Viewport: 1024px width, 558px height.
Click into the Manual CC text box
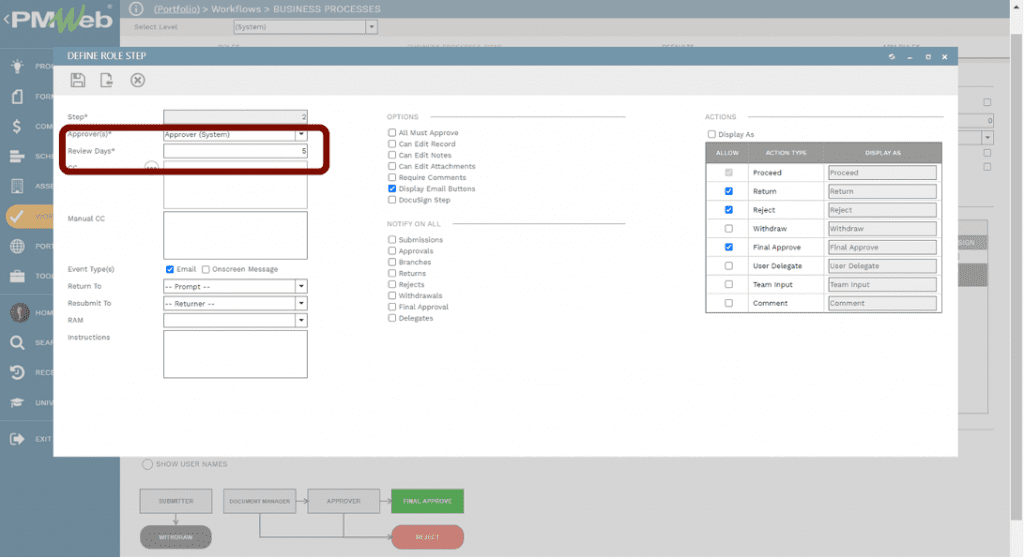(235, 235)
